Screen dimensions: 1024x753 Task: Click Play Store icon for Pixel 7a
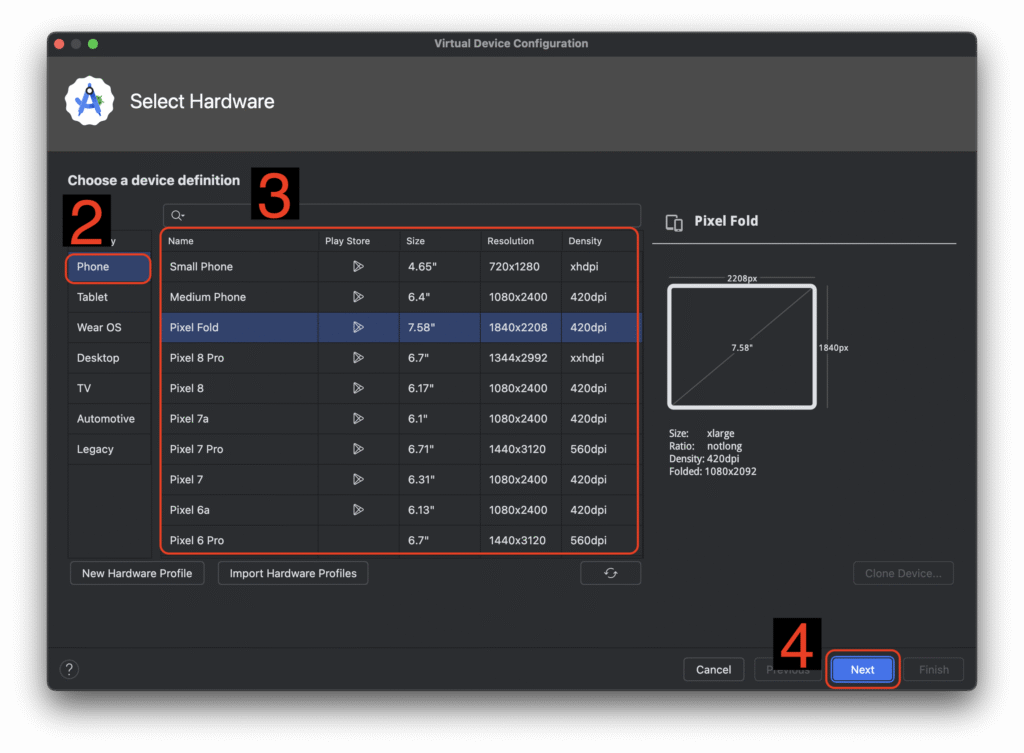click(x=358, y=419)
